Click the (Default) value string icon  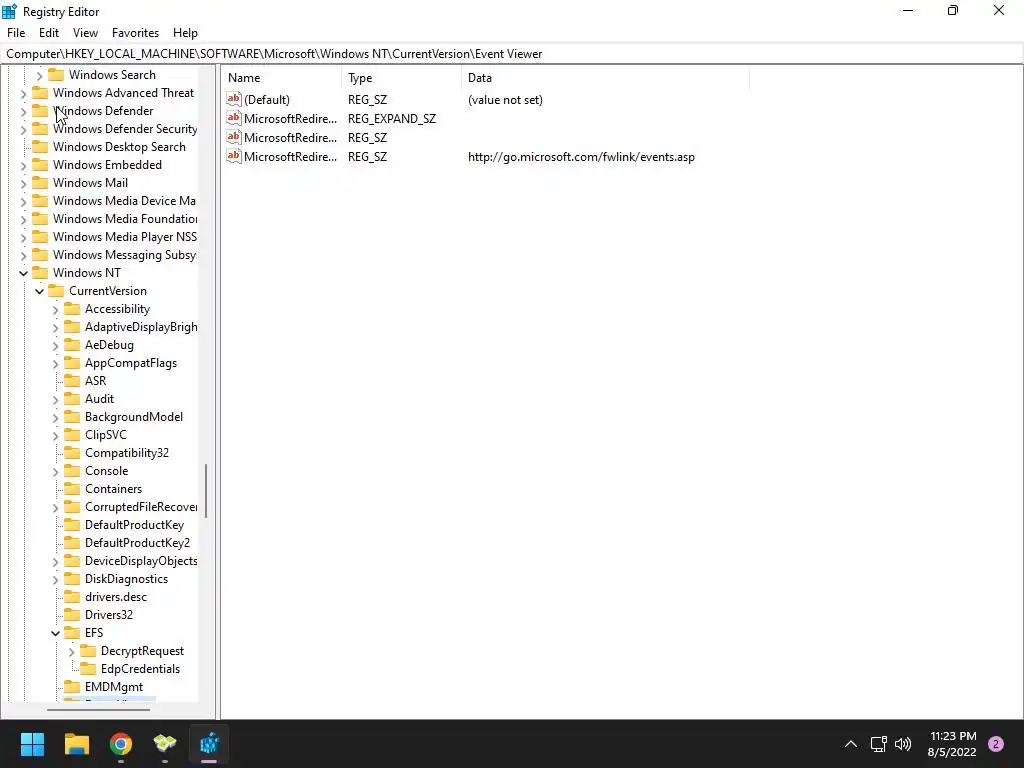coord(234,99)
